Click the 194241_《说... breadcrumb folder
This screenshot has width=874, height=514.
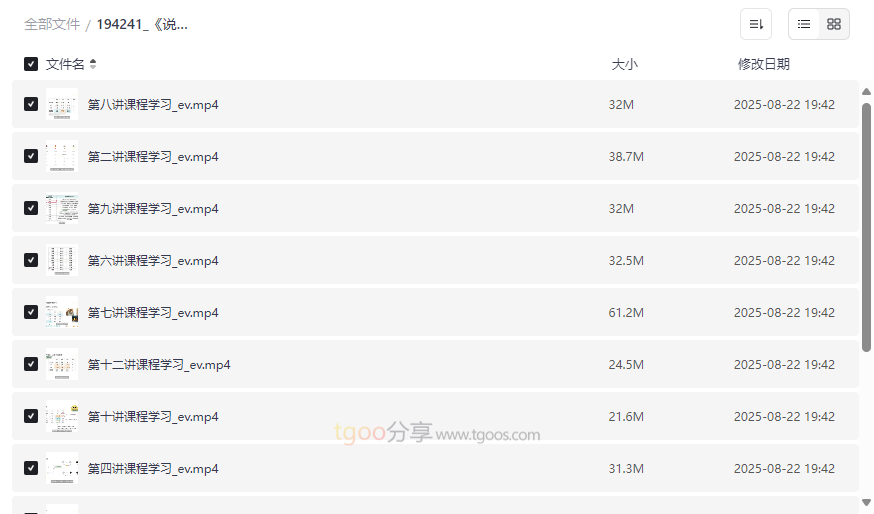(142, 24)
